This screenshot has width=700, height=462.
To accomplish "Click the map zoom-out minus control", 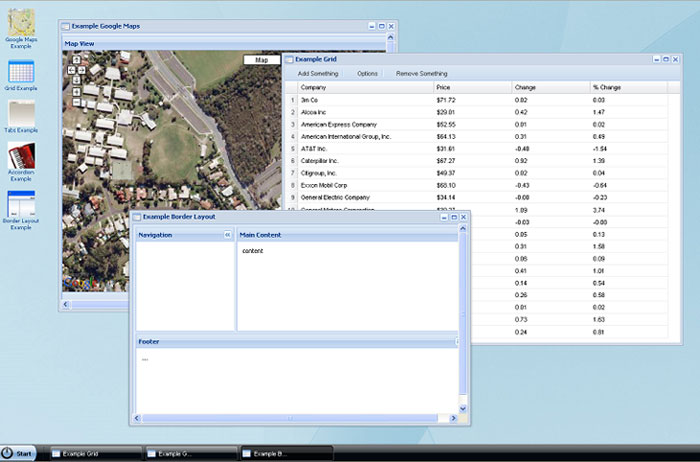I will coord(77,103).
